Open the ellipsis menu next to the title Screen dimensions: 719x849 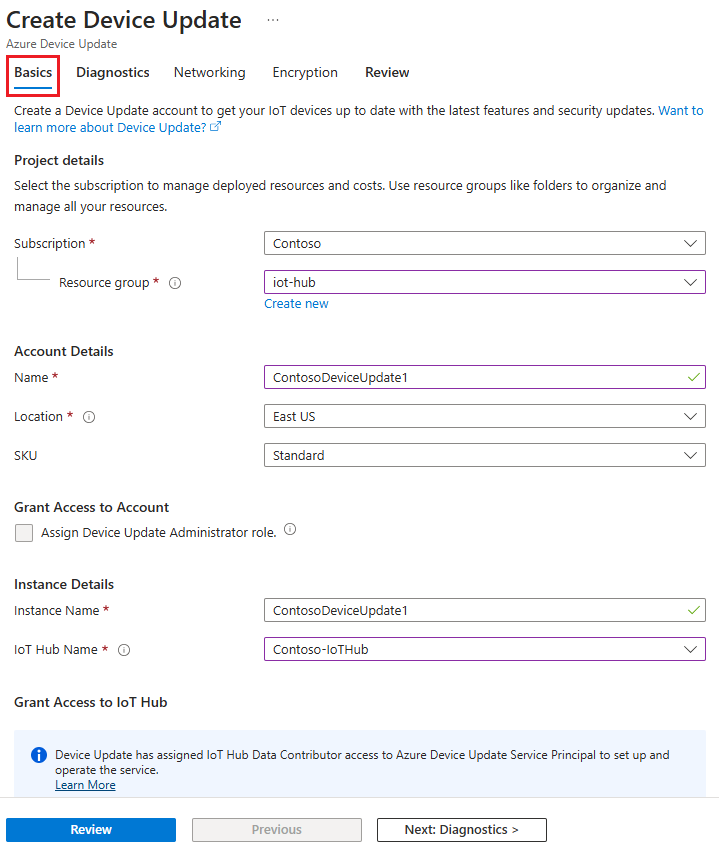[x=273, y=18]
